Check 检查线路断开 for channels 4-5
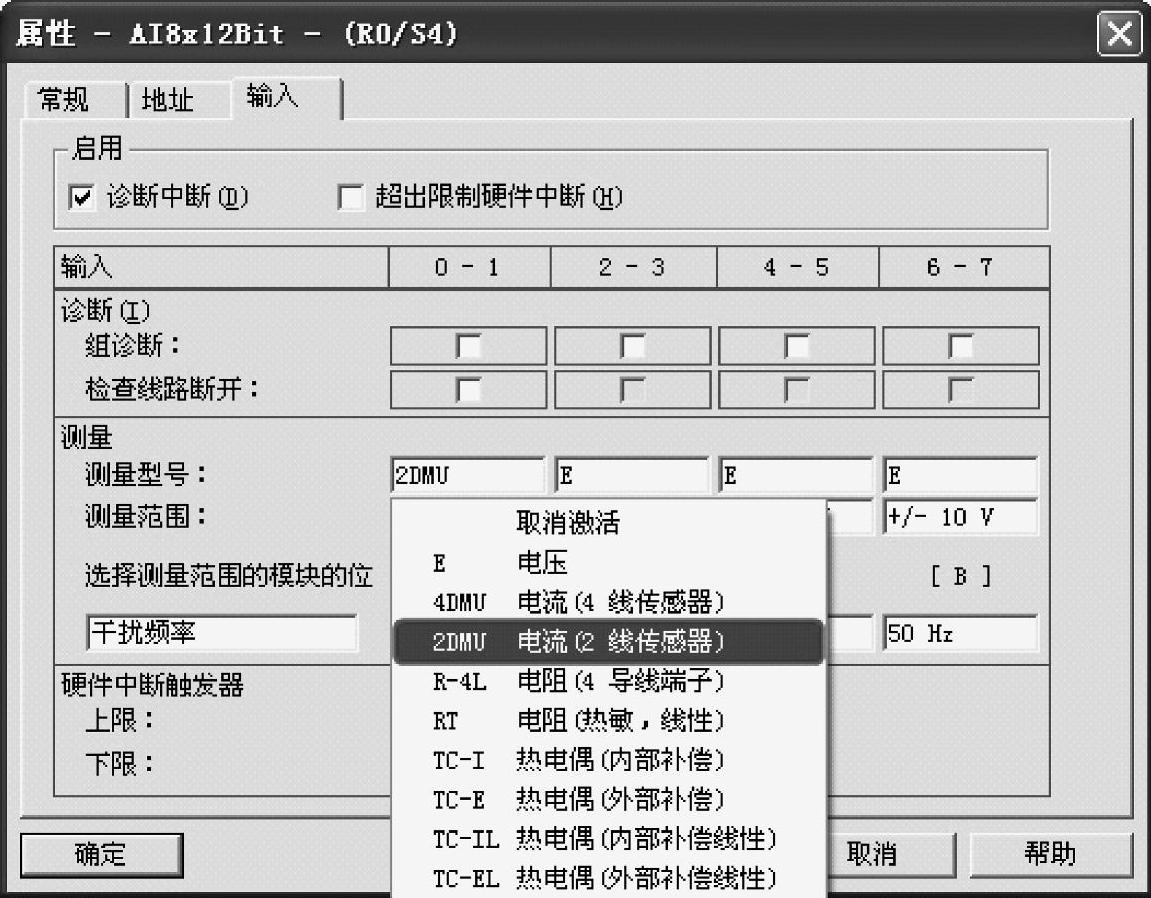The height and width of the screenshot is (898, 1151). point(796,389)
